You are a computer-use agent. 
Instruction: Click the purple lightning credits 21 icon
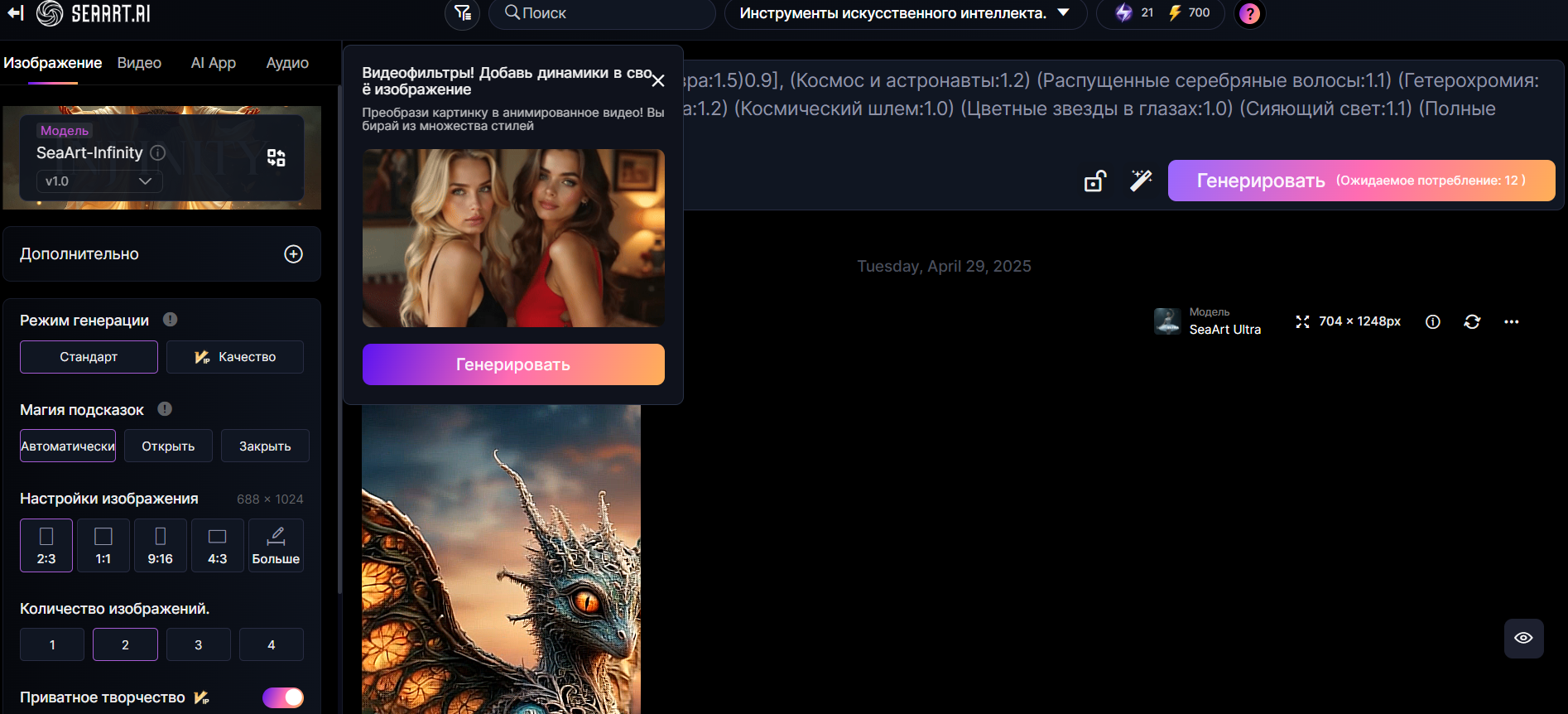click(1123, 12)
